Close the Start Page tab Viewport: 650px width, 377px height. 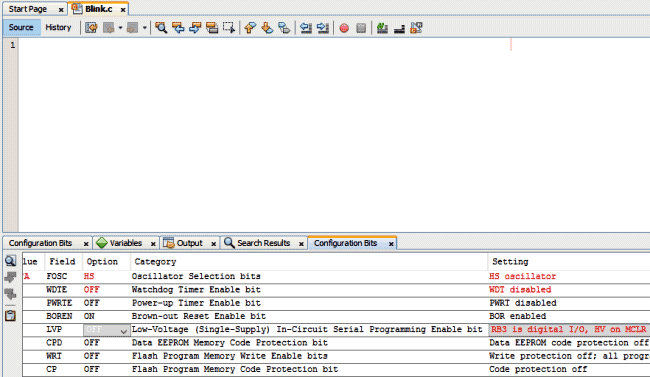click(61, 10)
